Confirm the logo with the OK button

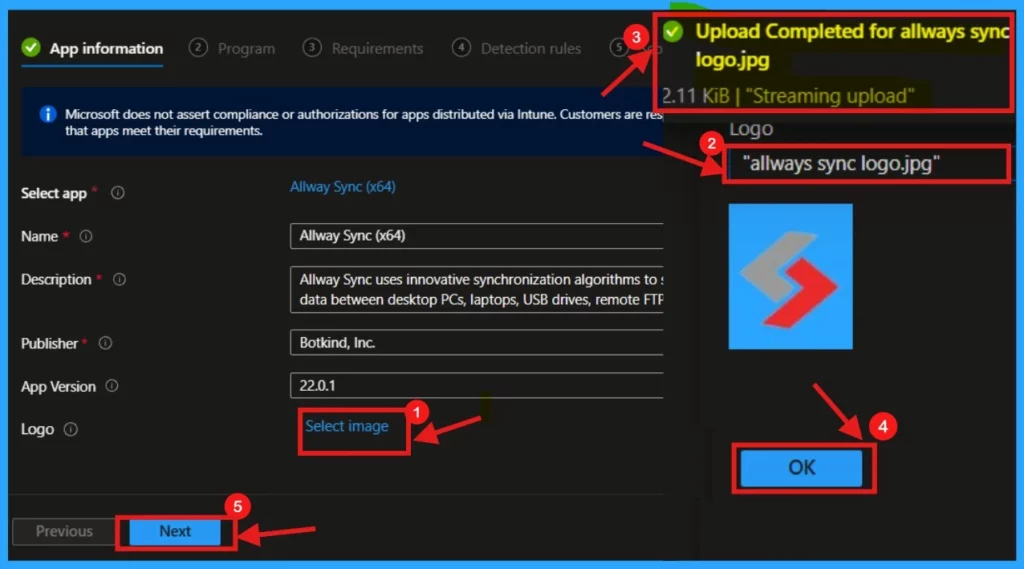pyautogui.click(x=801, y=468)
